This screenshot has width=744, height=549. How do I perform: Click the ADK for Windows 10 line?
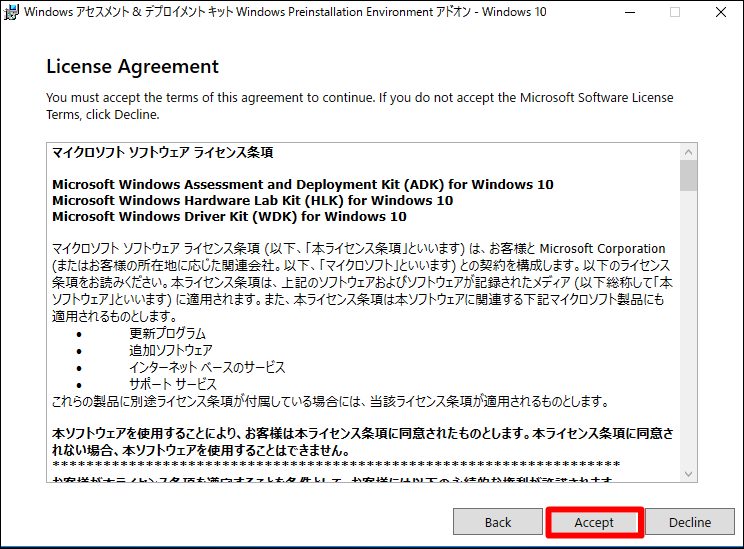(x=303, y=184)
